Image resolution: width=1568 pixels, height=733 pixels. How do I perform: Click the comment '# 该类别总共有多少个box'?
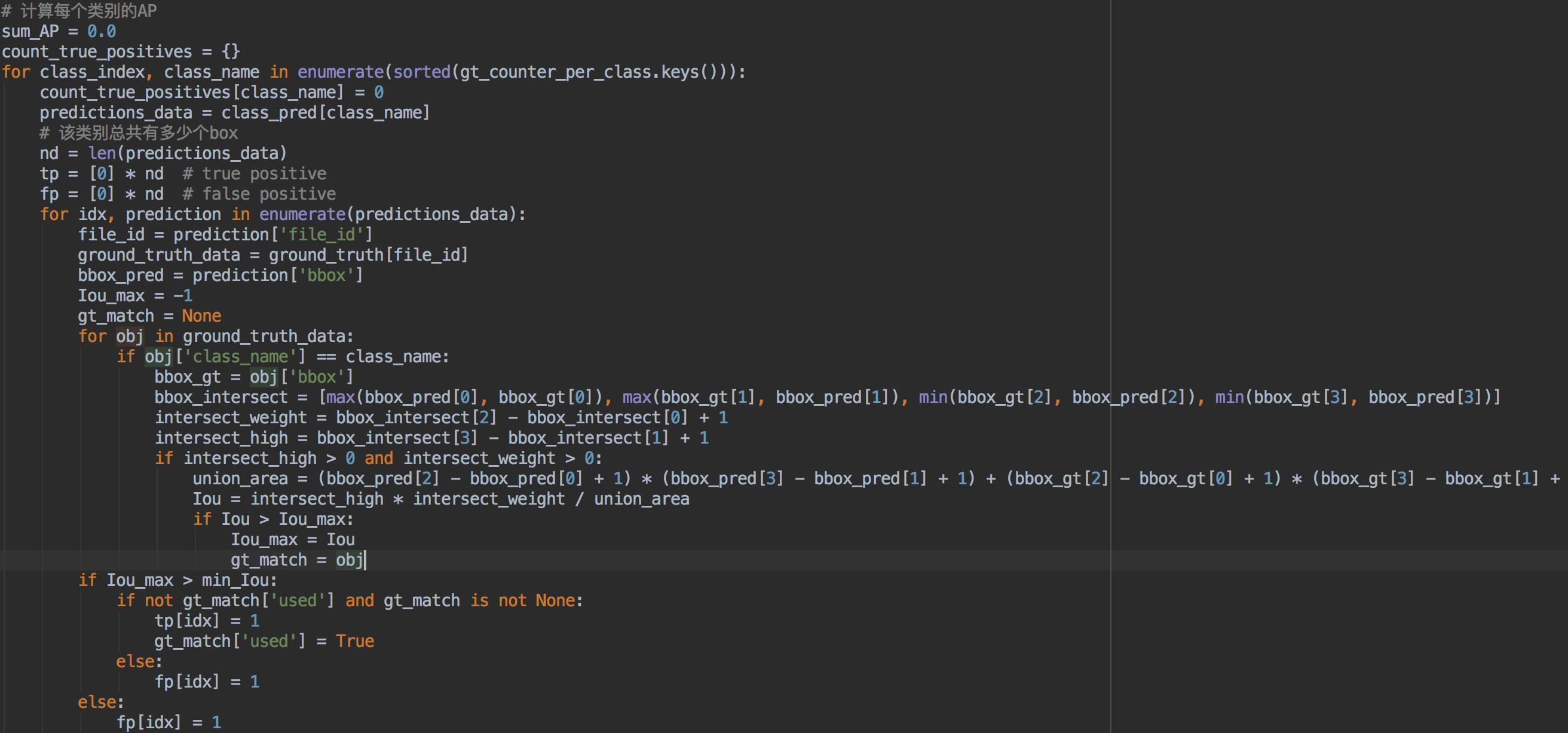[x=139, y=133]
